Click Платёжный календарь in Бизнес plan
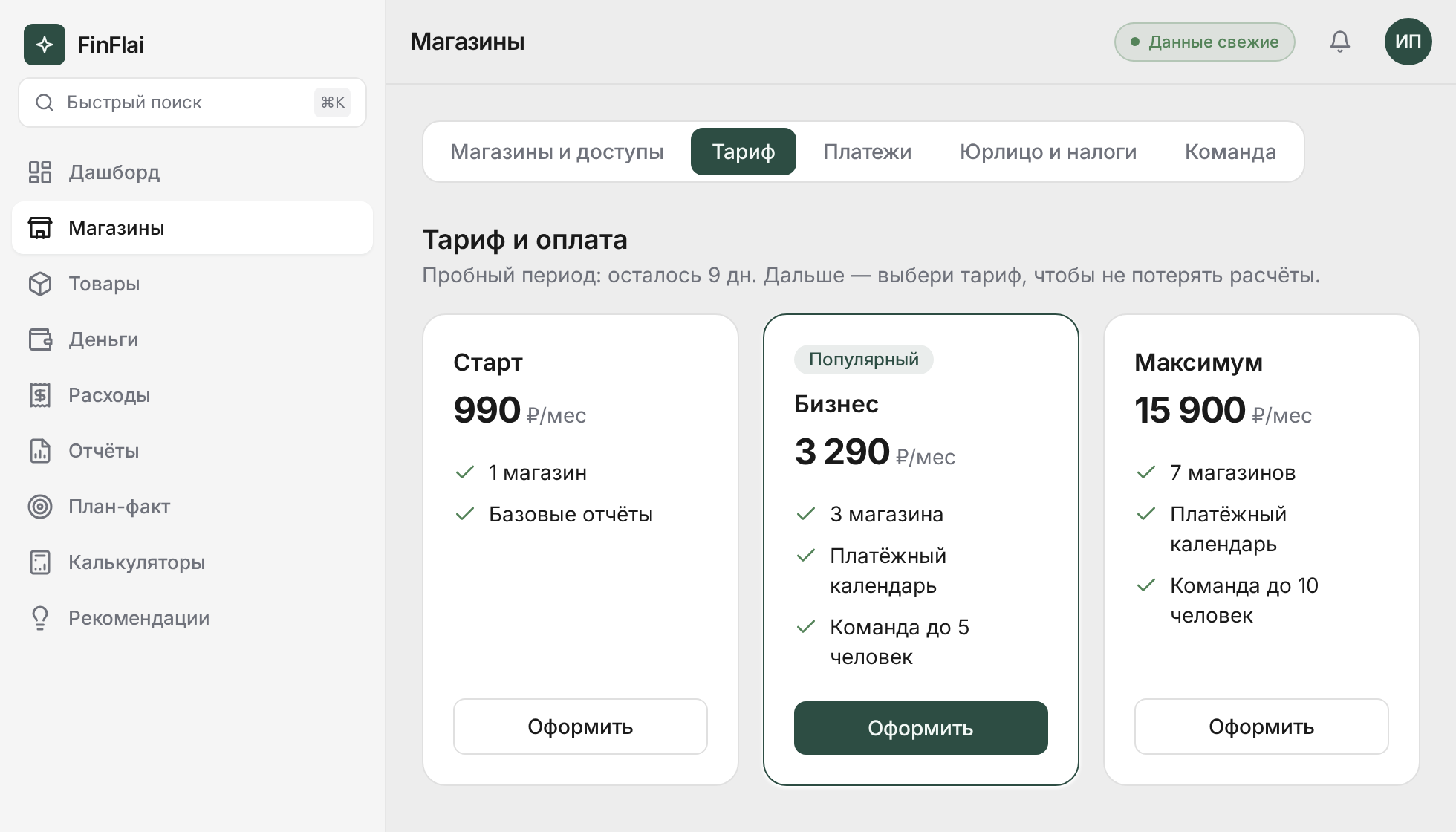 click(888, 571)
